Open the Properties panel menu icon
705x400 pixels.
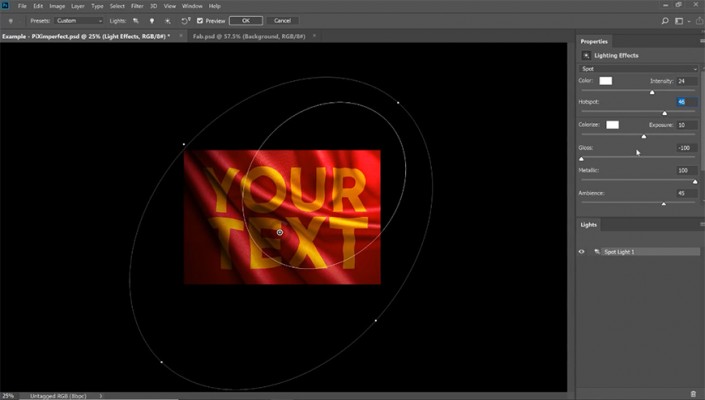[x=702, y=41]
